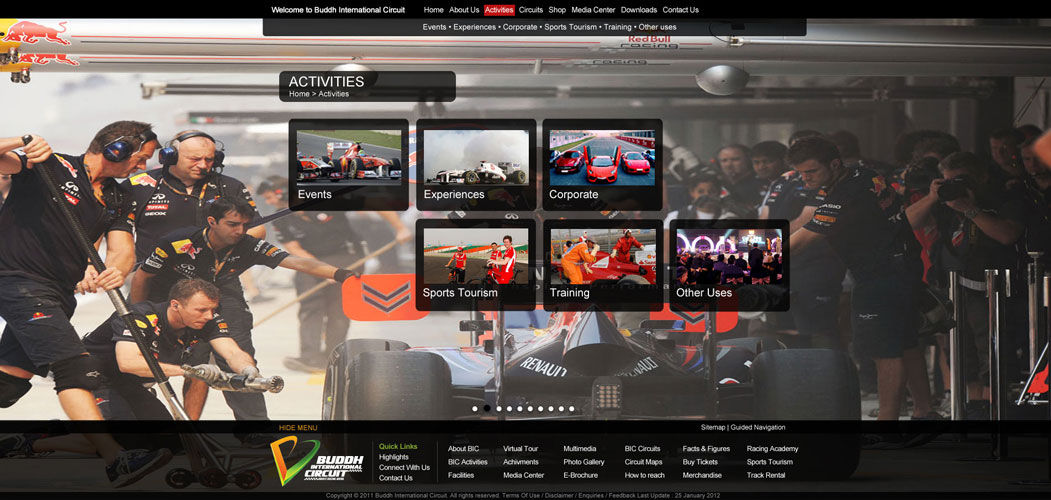
Task: Click the first slideshow pagination dot
Action: pyautogui.click(x=475, y=409)
